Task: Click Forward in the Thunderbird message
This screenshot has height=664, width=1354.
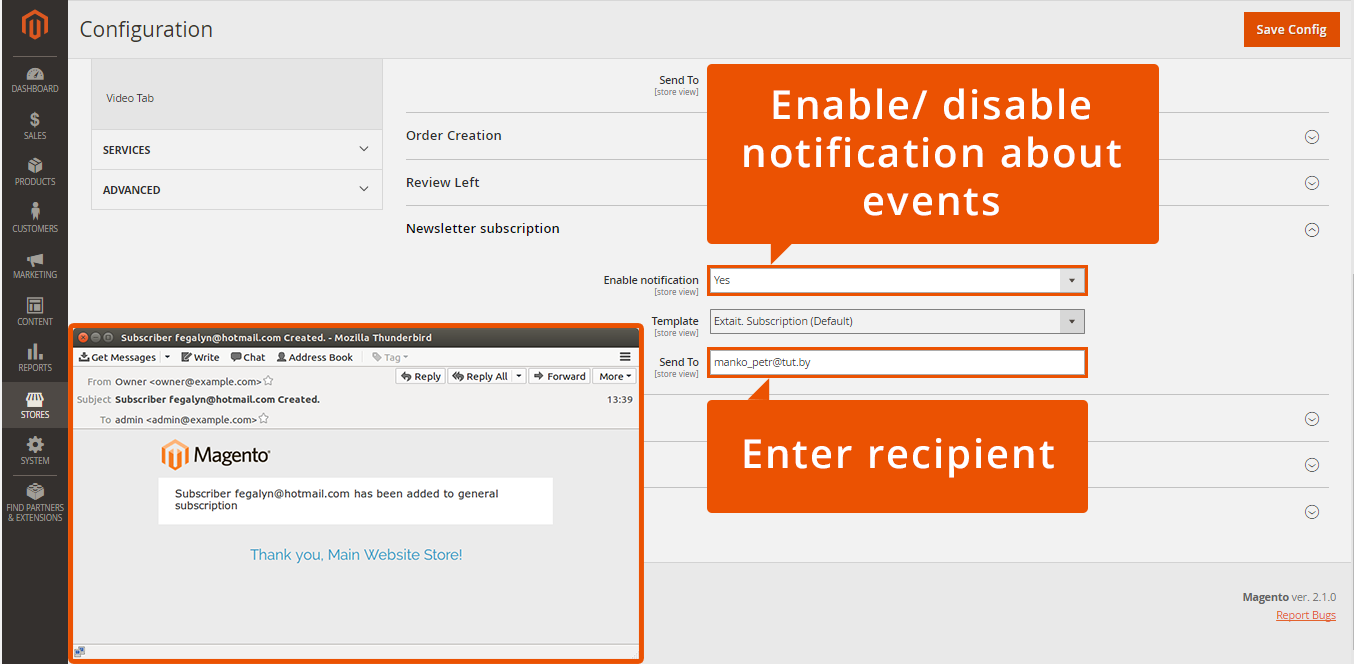Action: coord(559,376)
